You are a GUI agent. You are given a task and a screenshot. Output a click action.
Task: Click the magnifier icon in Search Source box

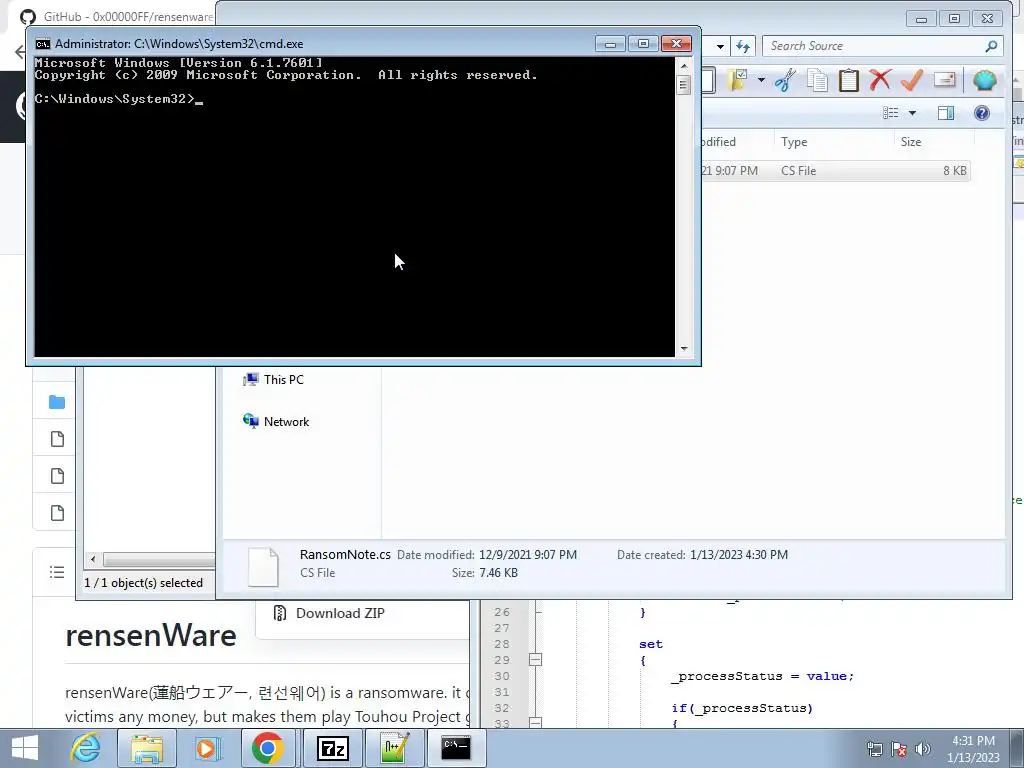pyautogui.click(x=991, y=46)
